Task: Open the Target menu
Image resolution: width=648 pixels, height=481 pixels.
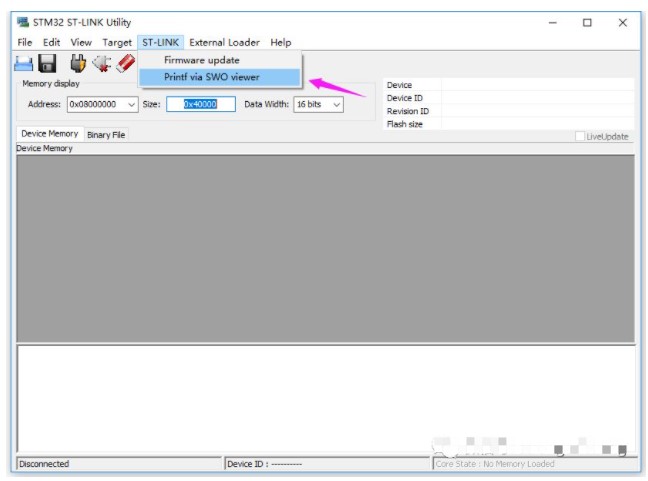Action: [117, 43]
